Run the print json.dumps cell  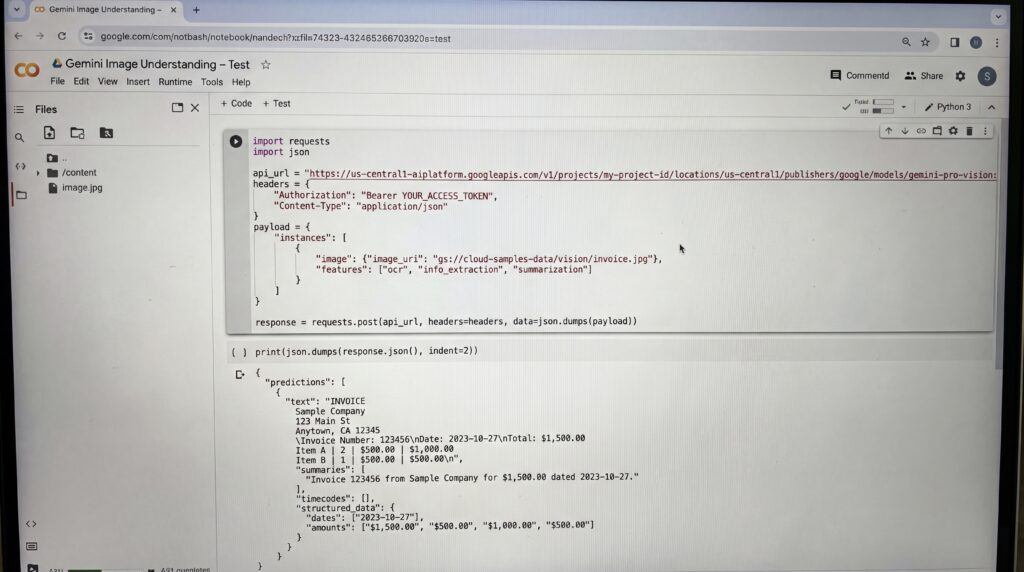(240, 352)
